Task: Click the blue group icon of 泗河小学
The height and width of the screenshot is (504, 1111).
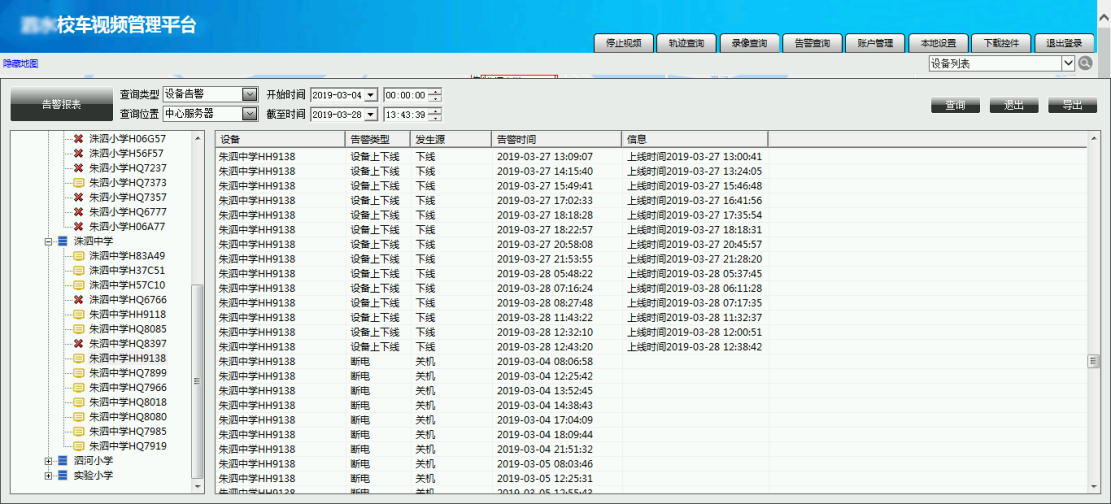Action: point(63,461)
